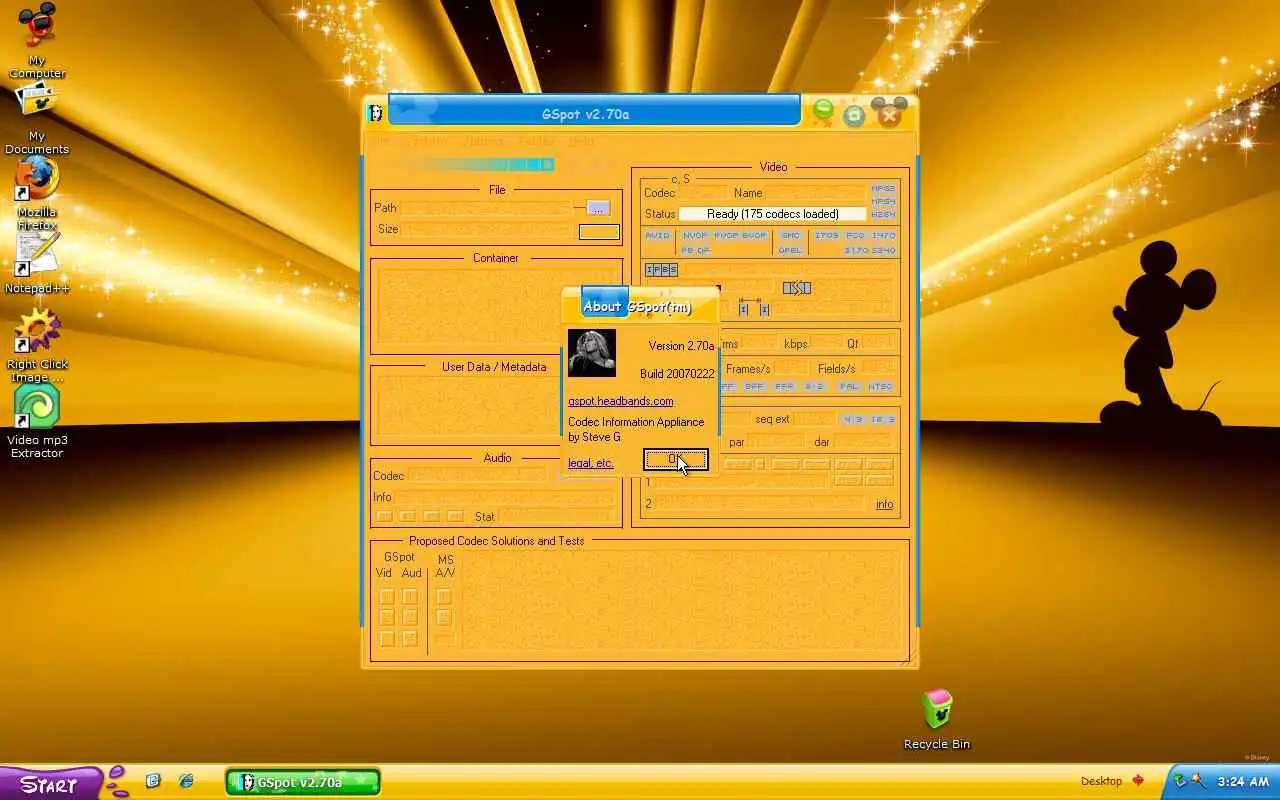Click the Desktop toolbar label on taskbar

tap(1101, 781)
